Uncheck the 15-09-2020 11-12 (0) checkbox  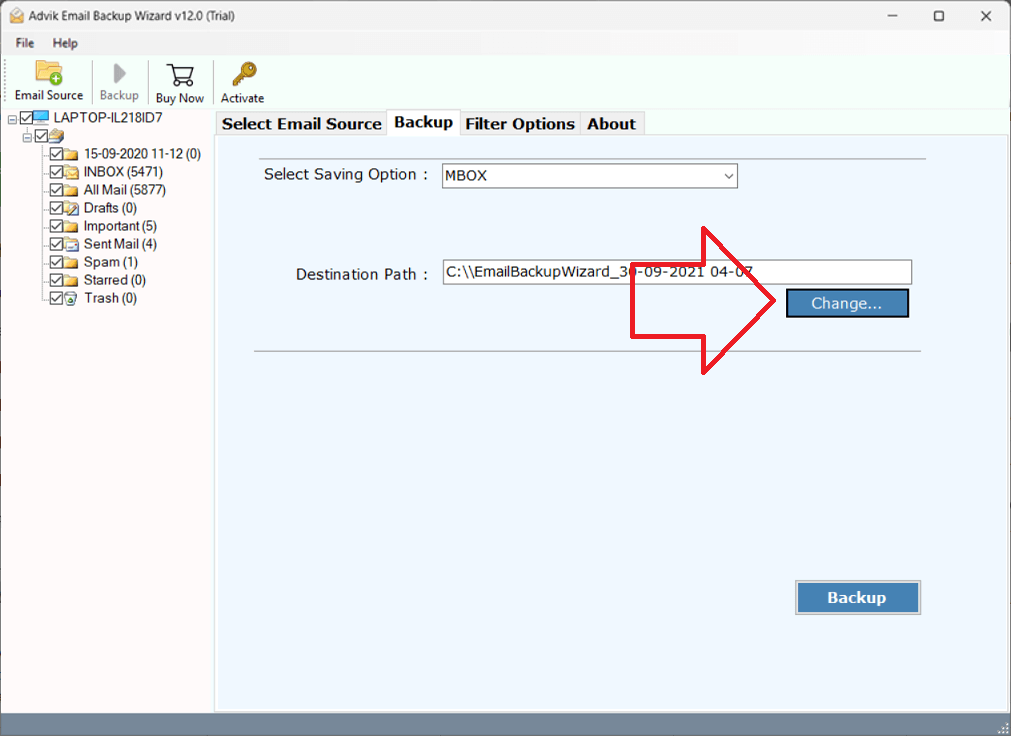point(56,154)
